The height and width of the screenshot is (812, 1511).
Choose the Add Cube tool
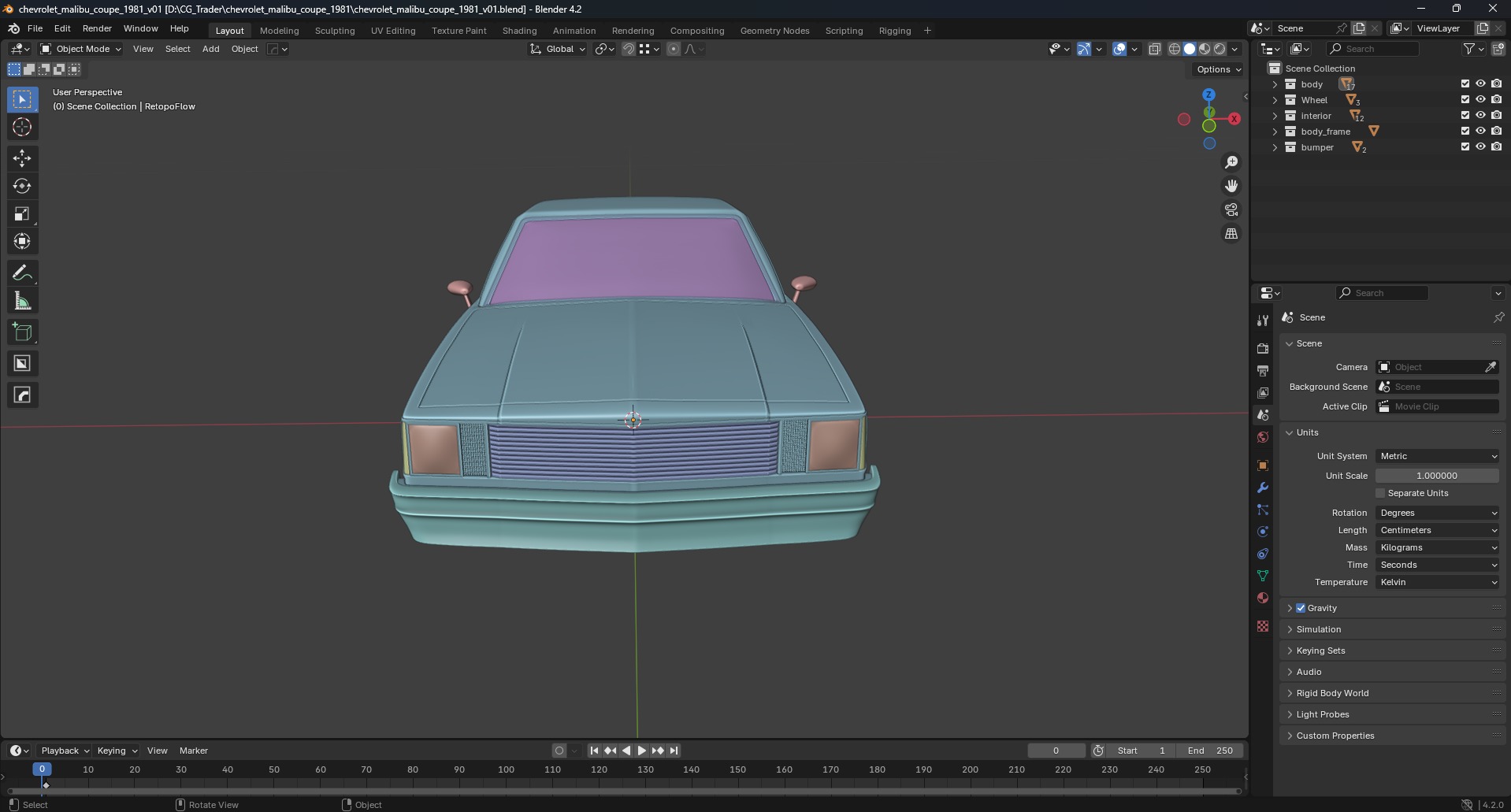[x=22, y=332]
